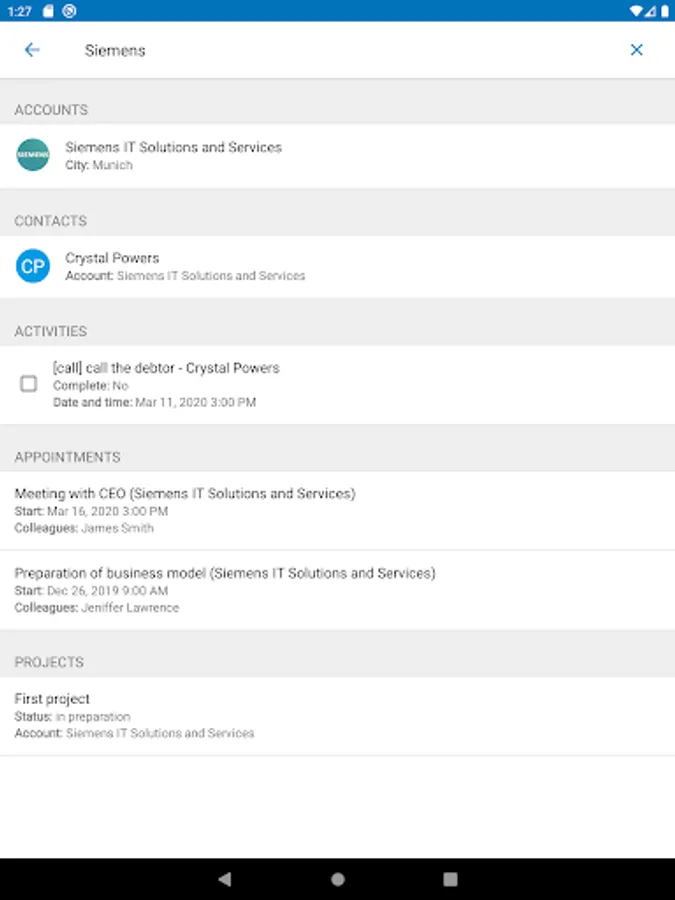This screenshot has width=675, height=900.
Task: Tap the CP contact avatar
Action: pos(33,266)
